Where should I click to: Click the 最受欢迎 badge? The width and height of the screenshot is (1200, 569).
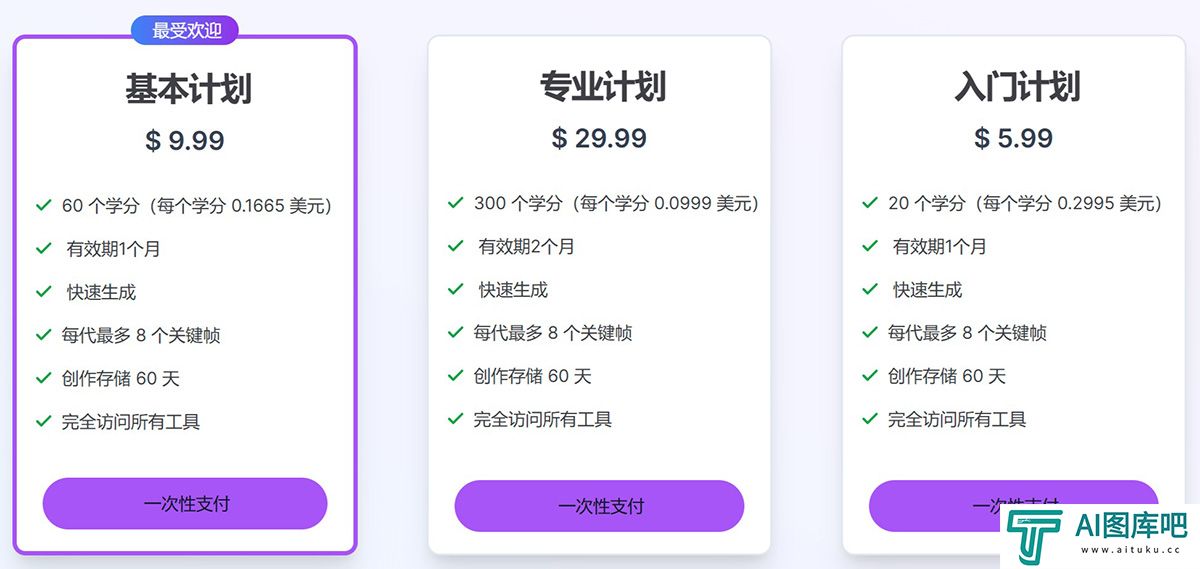[185, 31]
